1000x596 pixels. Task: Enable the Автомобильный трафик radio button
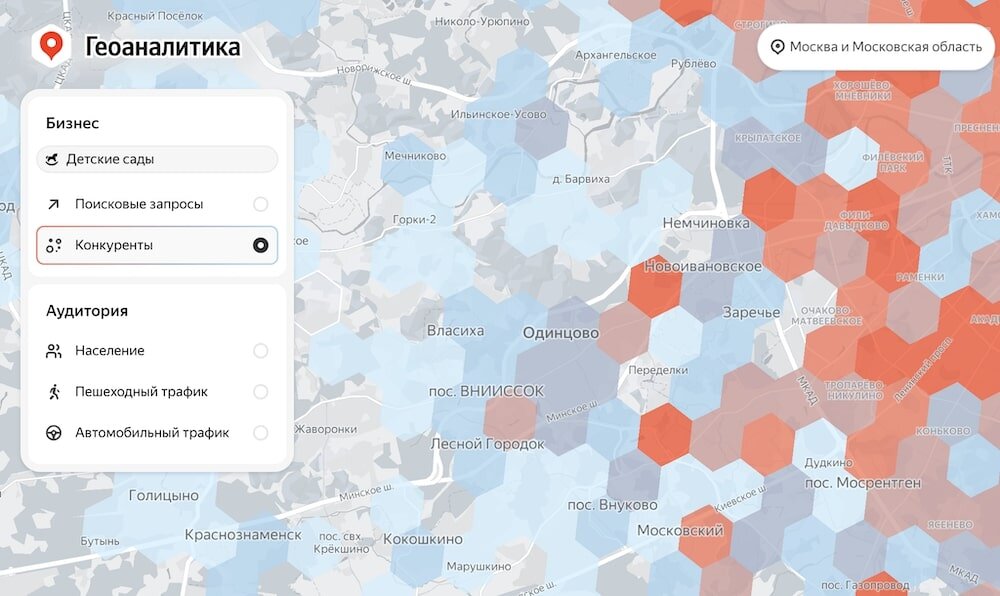pyautogui.click(x=260, y=433)
